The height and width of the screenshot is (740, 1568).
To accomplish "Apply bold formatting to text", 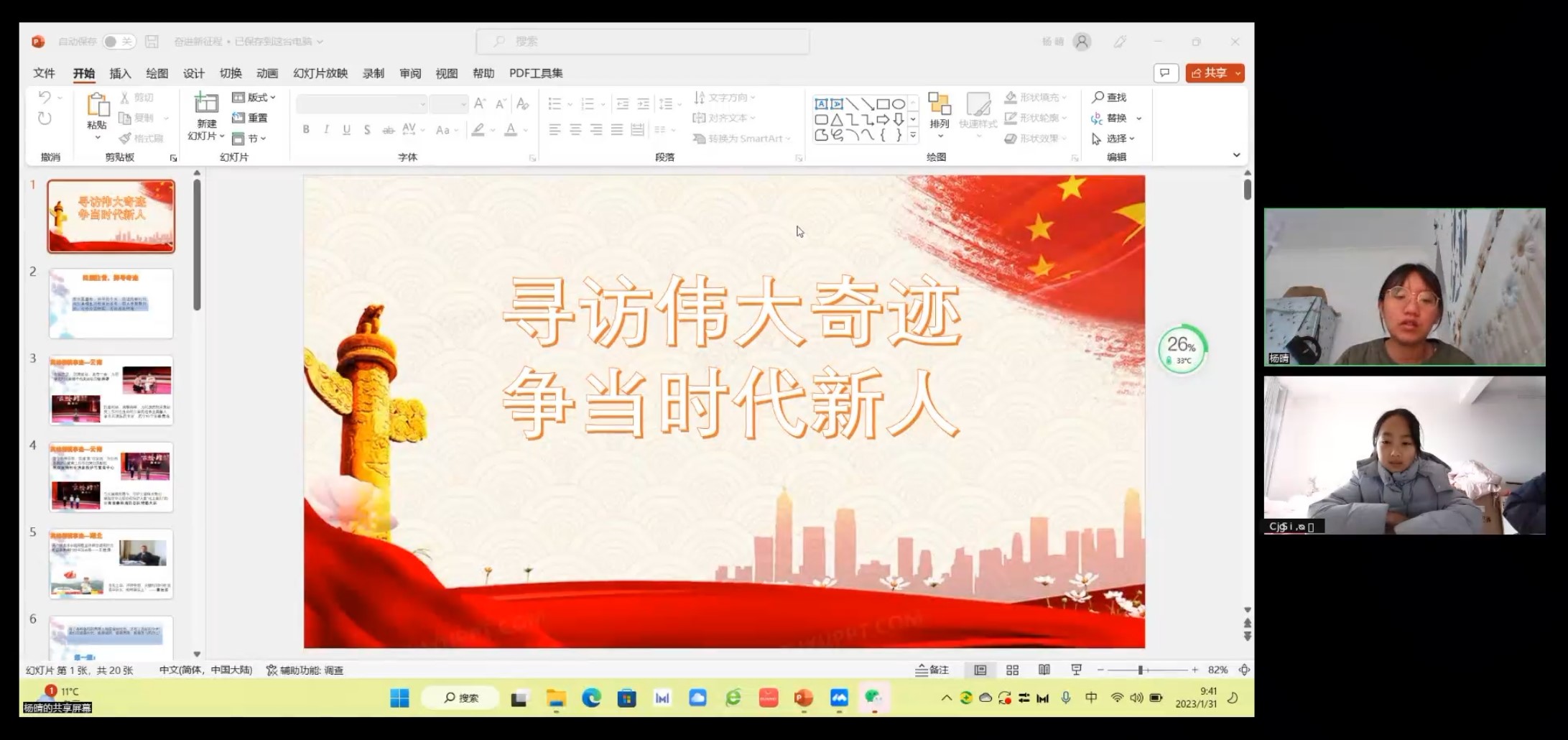I will [305, 129].
